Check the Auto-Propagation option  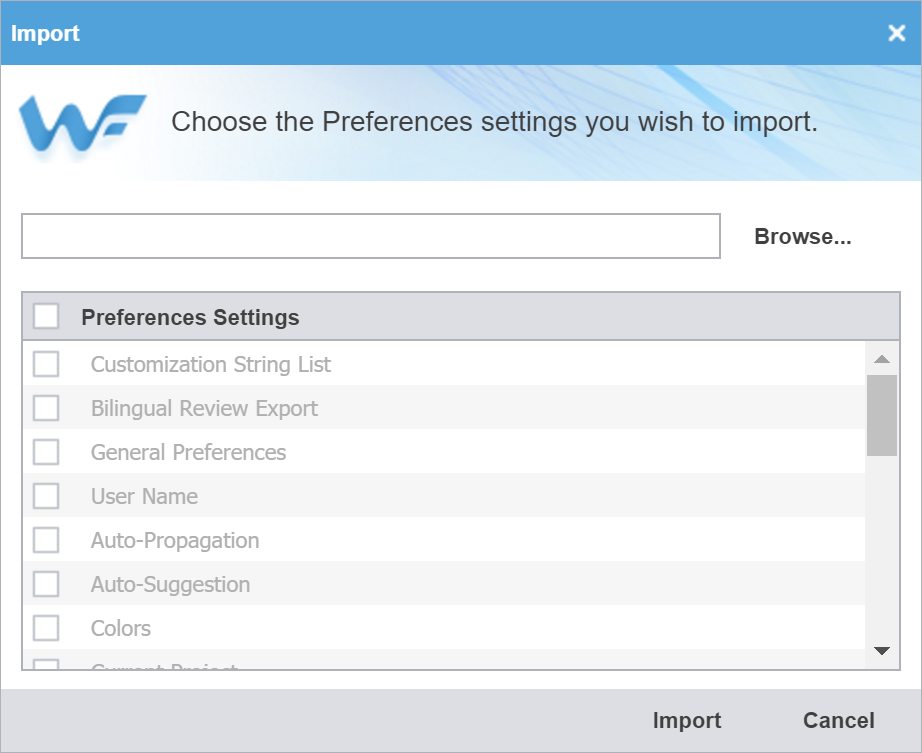[x=46, y=540]
